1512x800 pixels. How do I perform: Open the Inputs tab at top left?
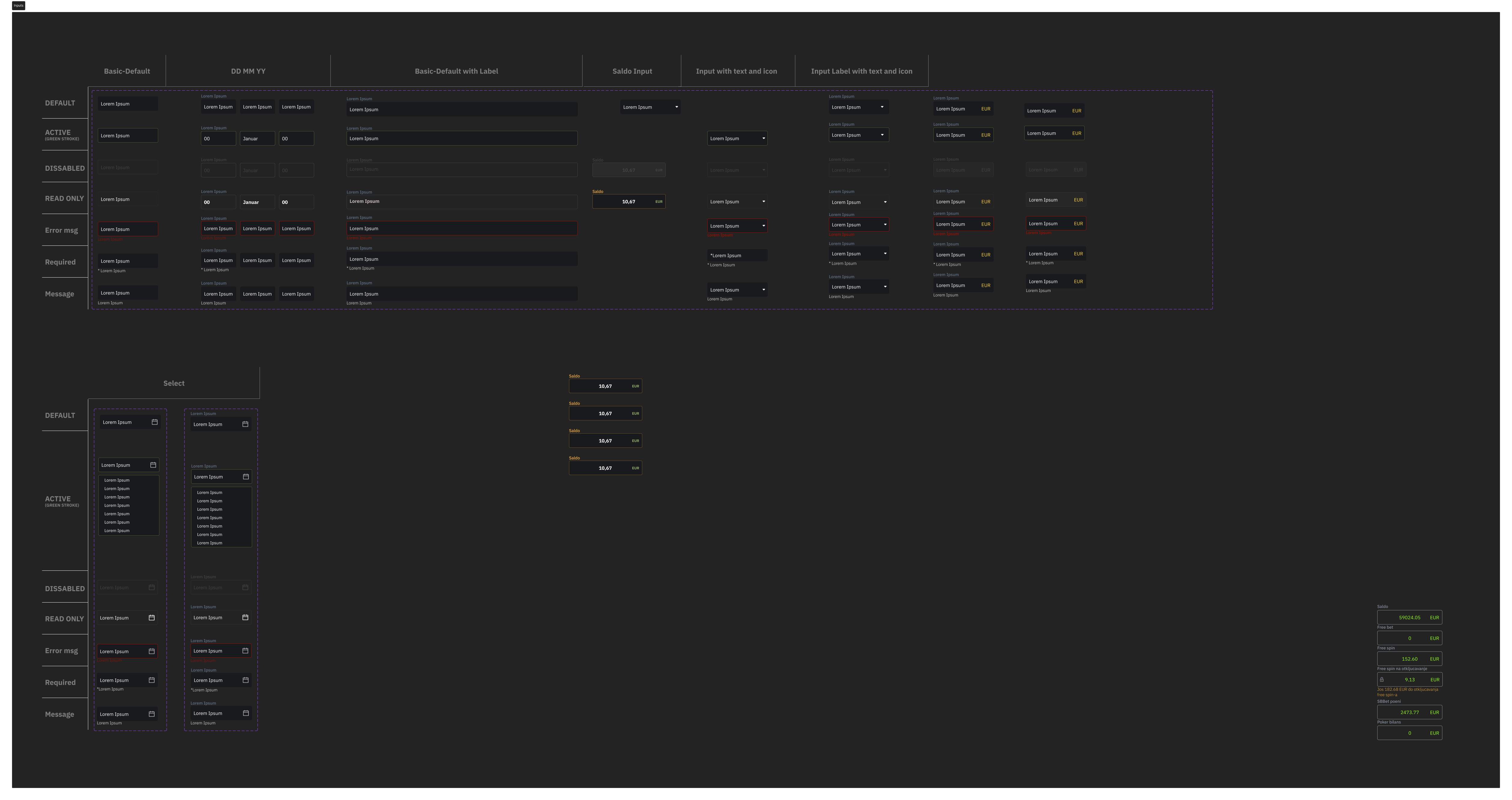pos(18,5)
